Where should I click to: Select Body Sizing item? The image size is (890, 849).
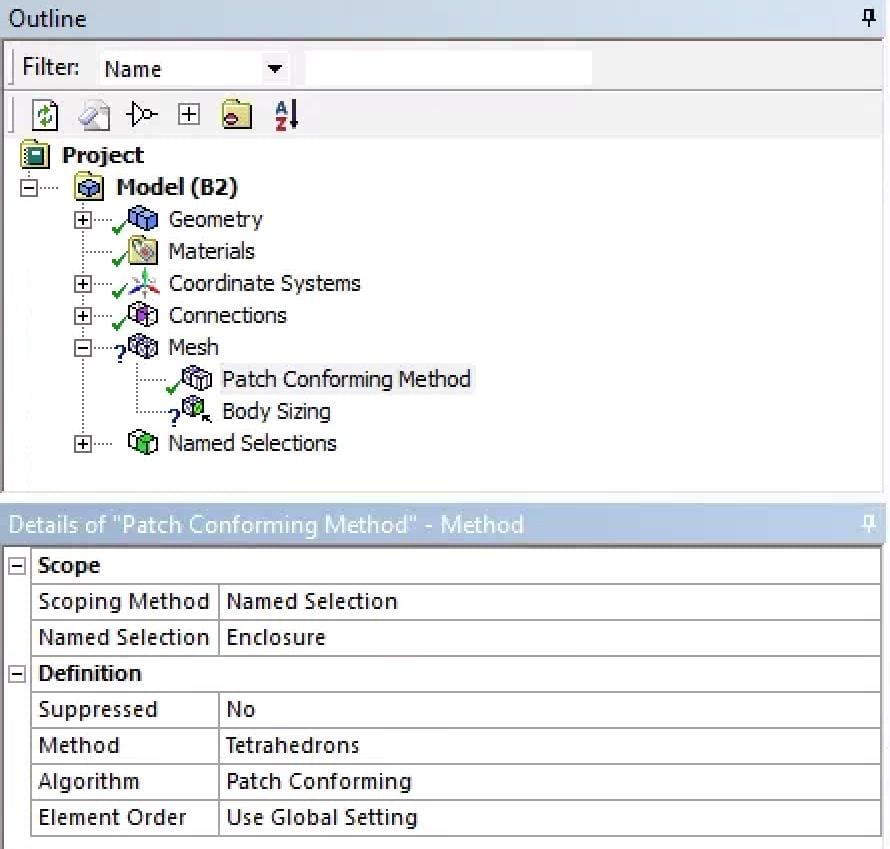(x=276, y=411)
